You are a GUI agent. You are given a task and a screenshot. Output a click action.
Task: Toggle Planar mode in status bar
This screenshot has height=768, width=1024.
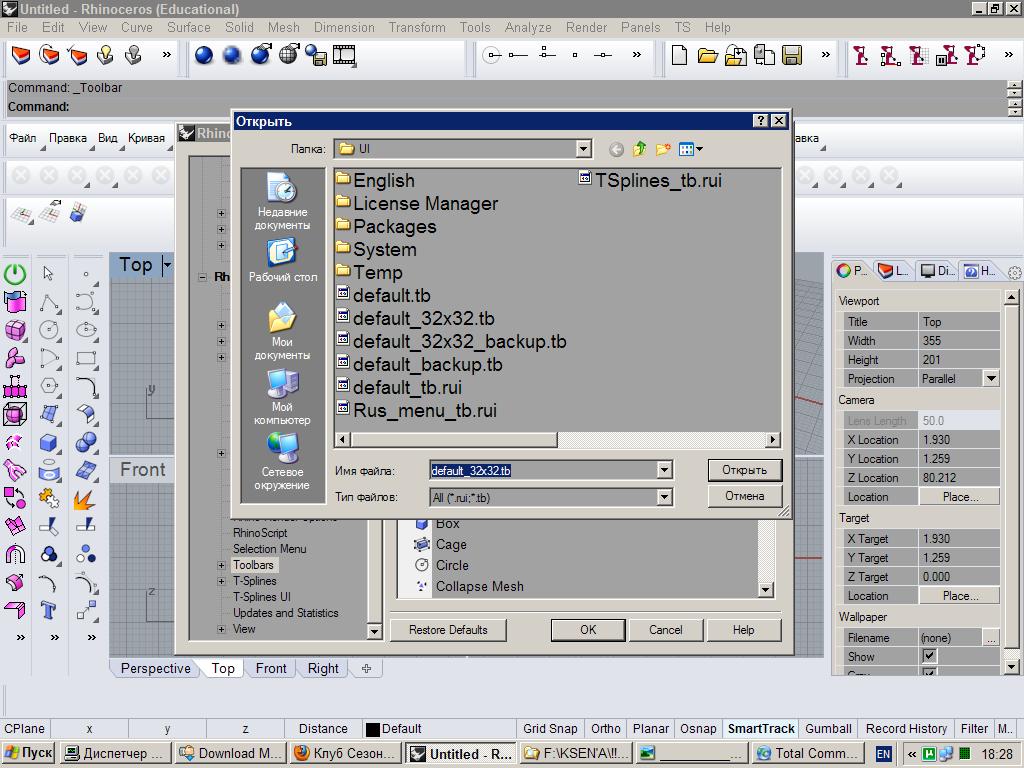(650, 729)
